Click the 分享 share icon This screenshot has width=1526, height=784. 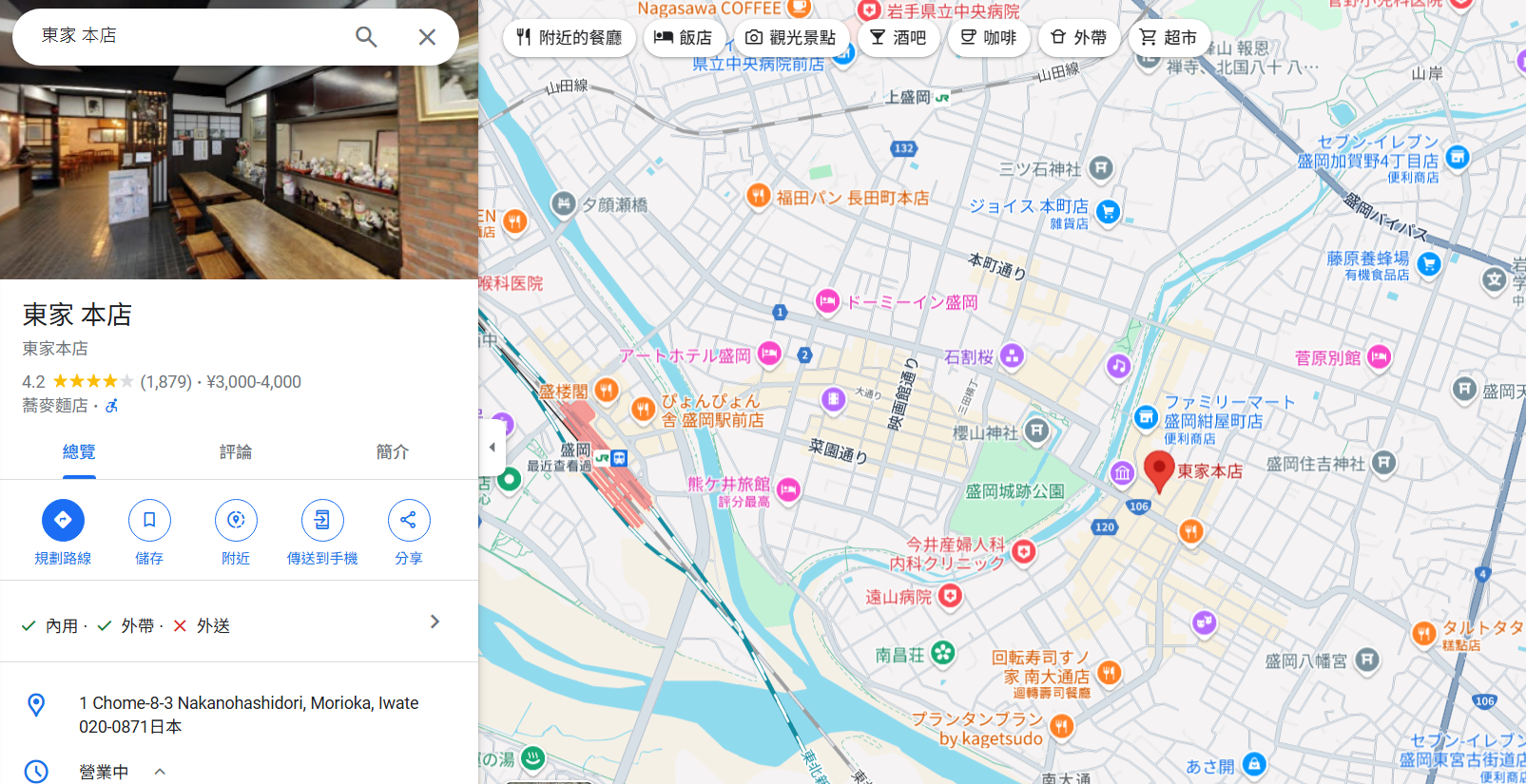coord(409,520)
